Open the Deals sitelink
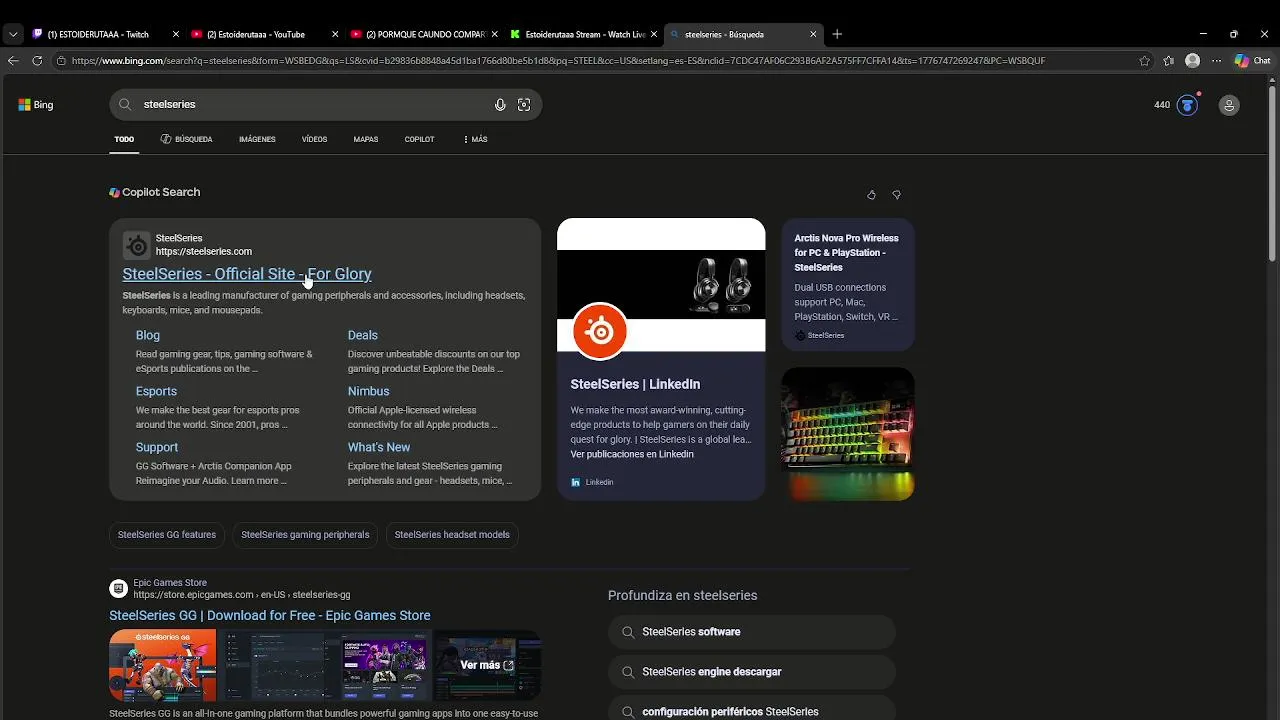This screenshot has width=1280, height=720. click(363, 335)
